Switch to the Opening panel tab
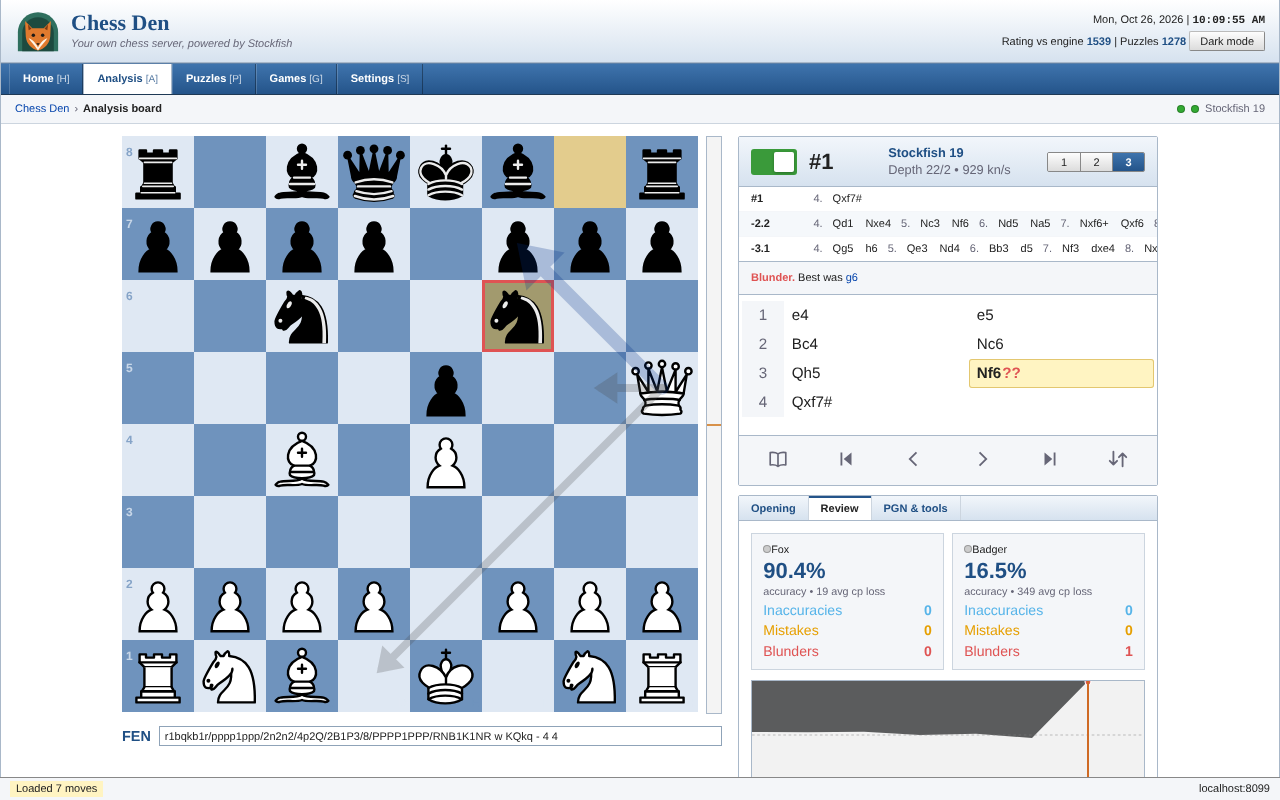This screenshot has height=800, width=1280. 773,508
